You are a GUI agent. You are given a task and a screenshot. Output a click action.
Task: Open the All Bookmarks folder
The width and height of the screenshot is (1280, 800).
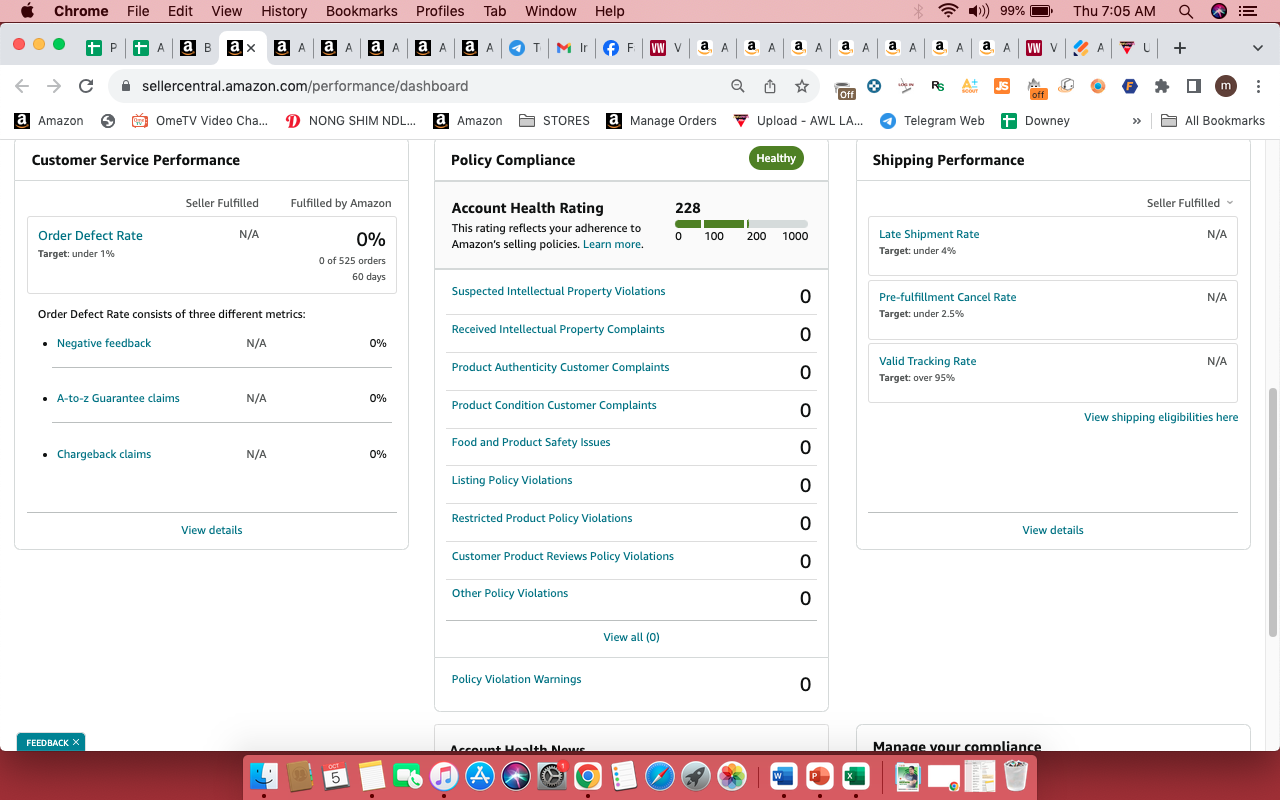1213,121
